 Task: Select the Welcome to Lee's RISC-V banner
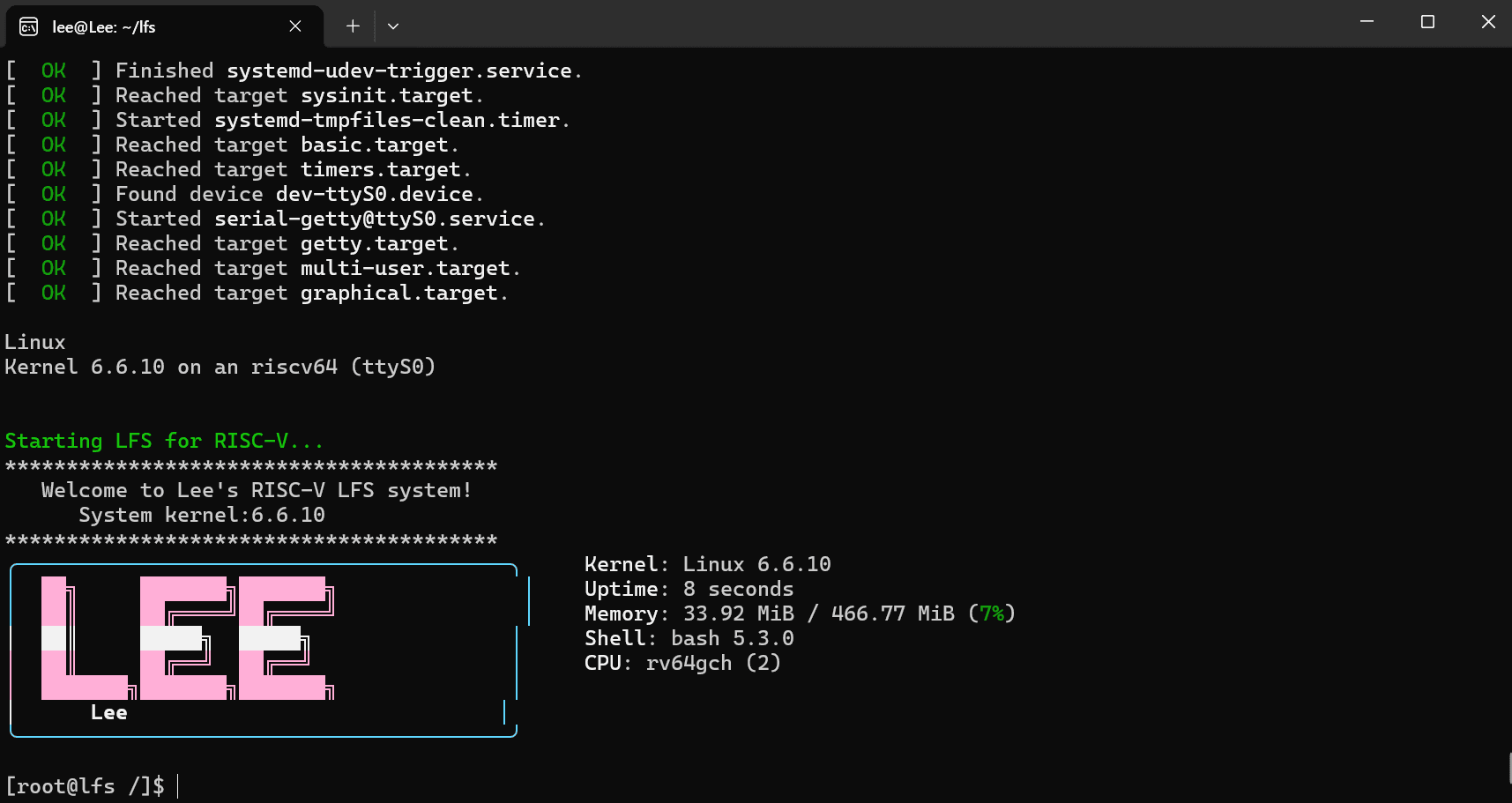(x=255, y=489)
